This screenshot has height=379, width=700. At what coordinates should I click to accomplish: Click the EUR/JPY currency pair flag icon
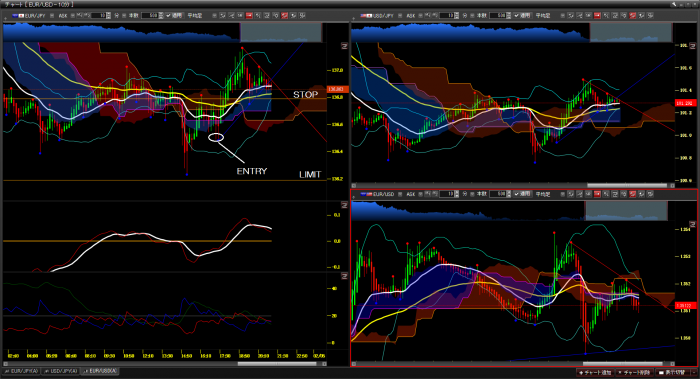(18, 15)
